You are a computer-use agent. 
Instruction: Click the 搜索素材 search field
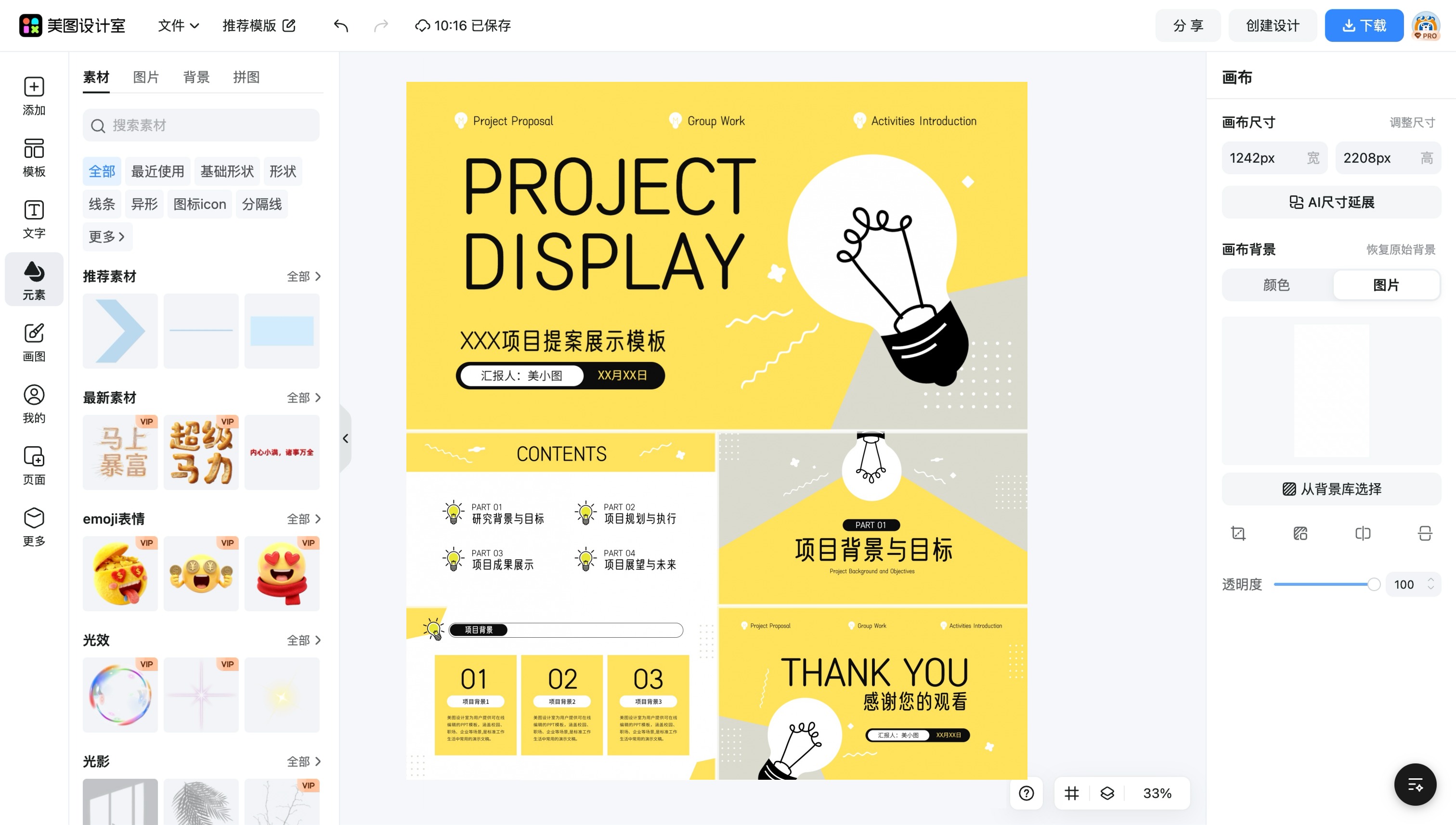pyautogui.click(x=201, y=125)
